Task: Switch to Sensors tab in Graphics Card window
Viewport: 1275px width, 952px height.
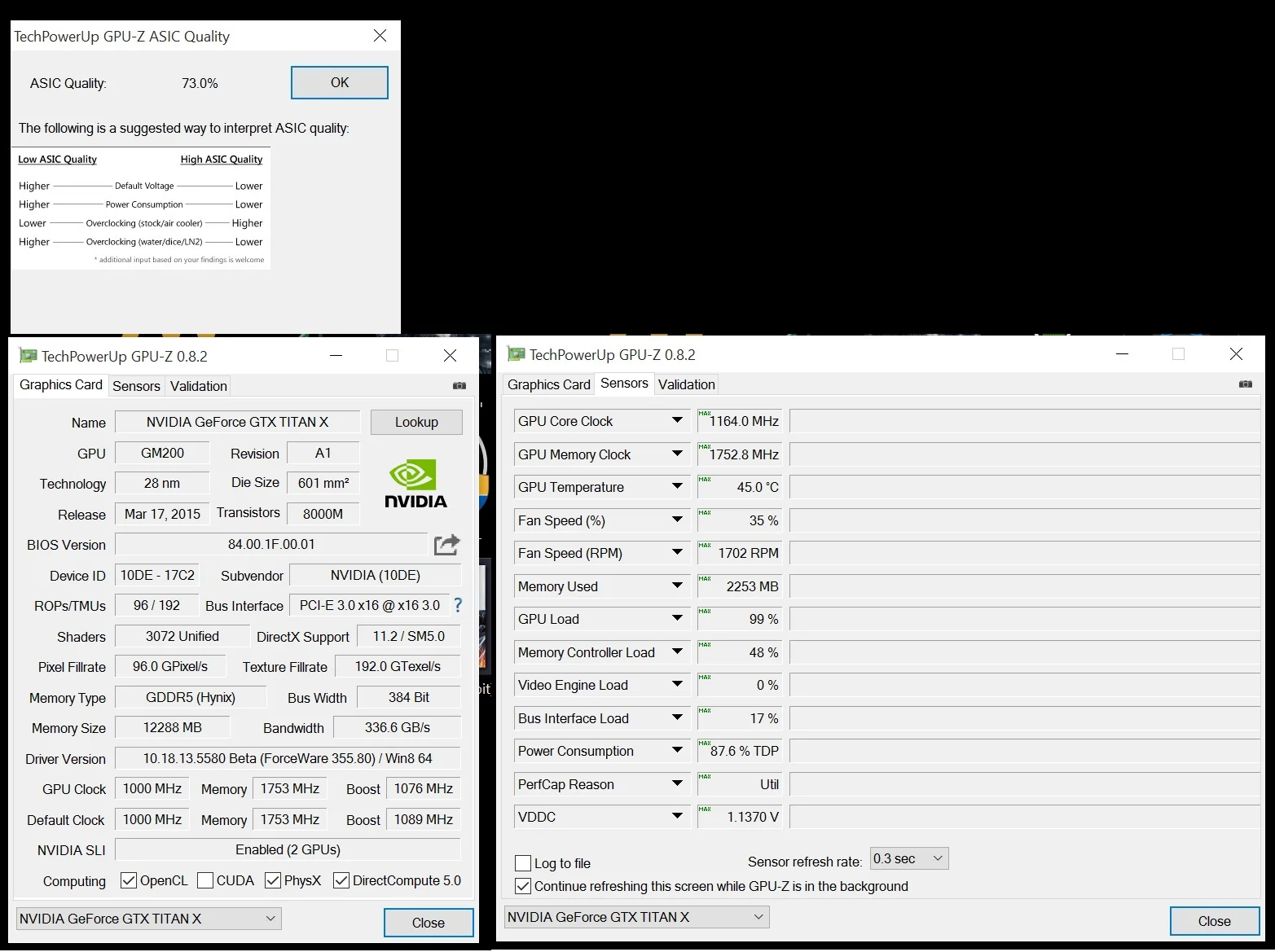Action: pos(136,386)
